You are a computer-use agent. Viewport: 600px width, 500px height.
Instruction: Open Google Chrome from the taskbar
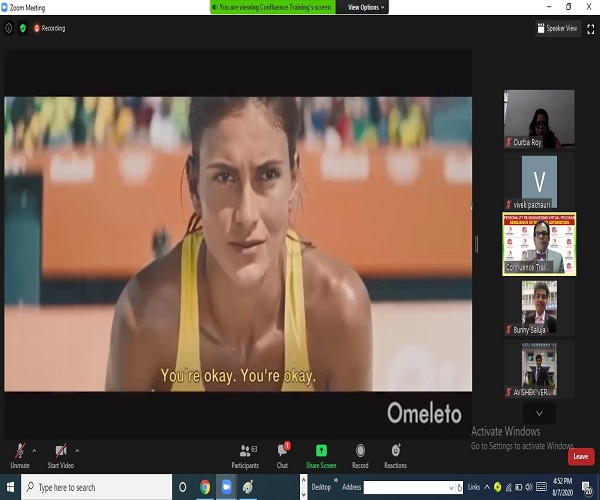point(205,487)
